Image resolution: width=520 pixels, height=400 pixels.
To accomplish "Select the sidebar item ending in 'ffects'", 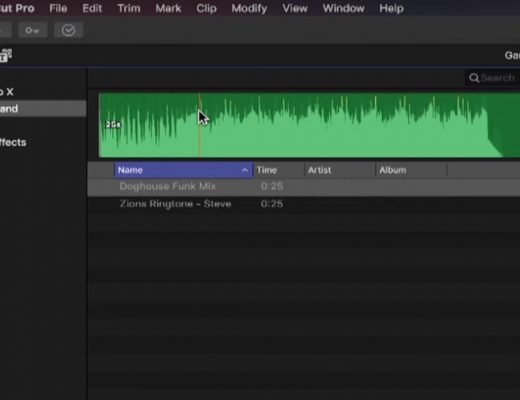I will 13,142.
